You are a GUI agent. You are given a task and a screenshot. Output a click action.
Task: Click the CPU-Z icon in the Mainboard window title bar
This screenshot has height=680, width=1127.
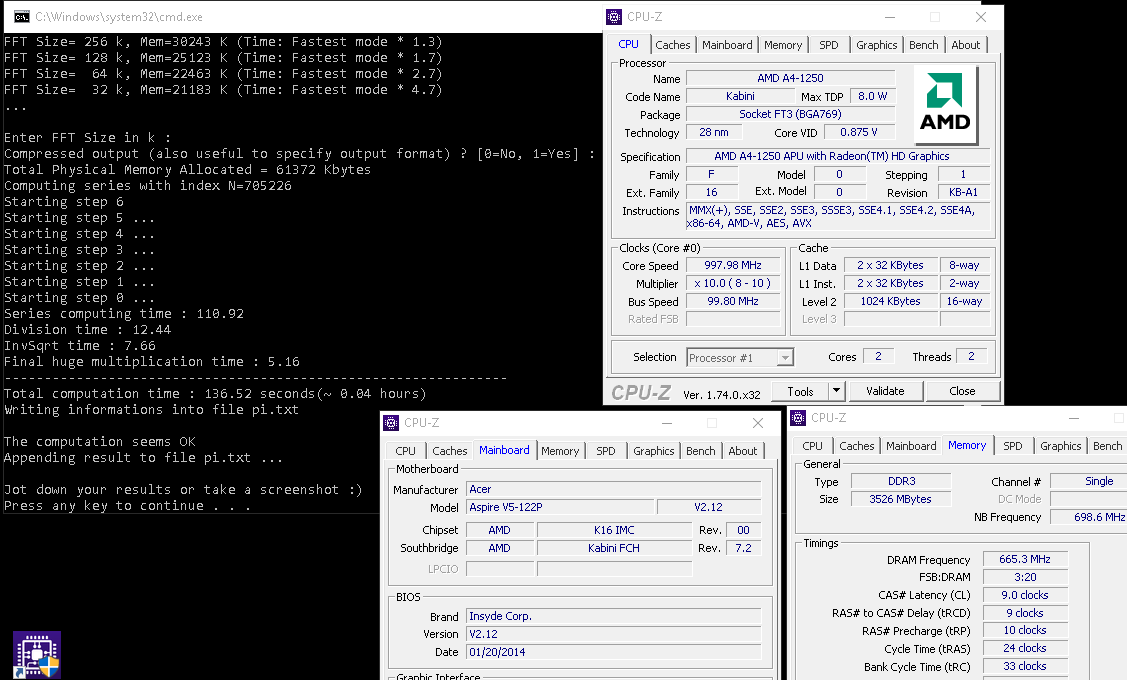click(x=391, y=423)
